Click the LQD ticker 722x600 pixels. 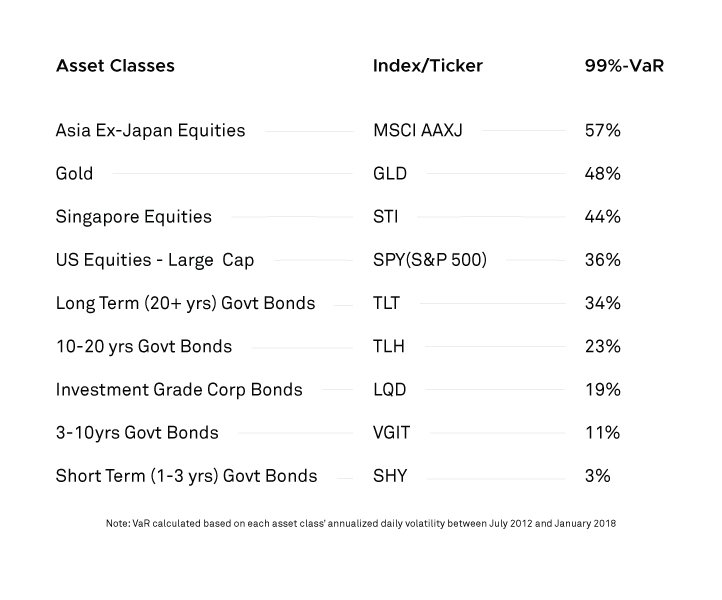coord(390,389)
